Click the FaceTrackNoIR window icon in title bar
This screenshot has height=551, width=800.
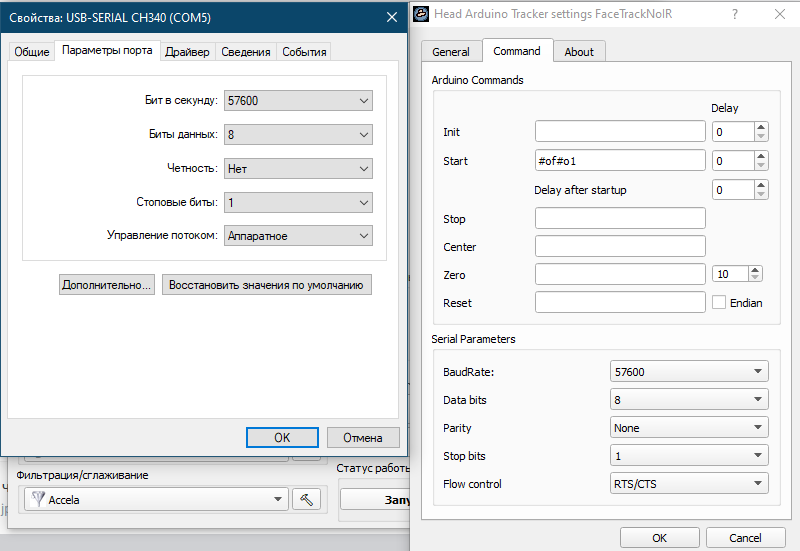coord(422,14)
